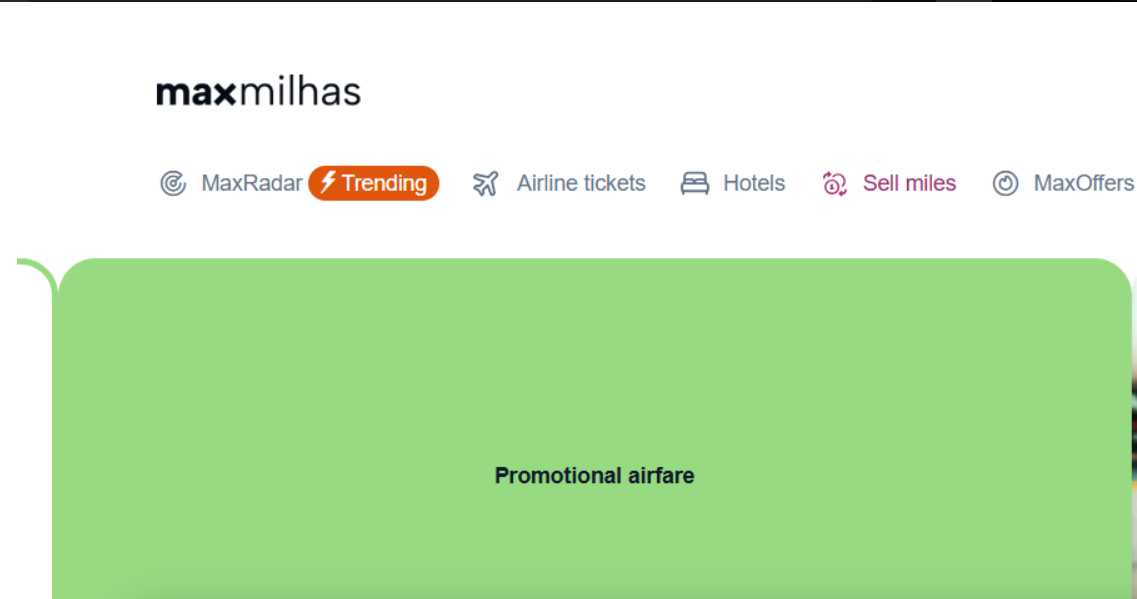Click the thin milhas part of the logo

click(x=299, y=92)
